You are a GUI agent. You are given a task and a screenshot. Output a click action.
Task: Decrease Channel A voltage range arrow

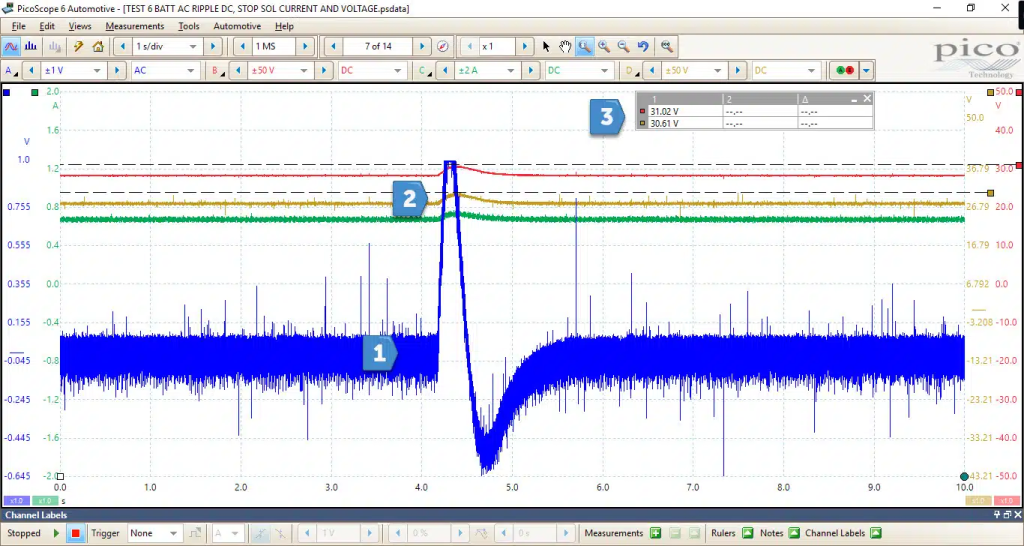(x=31, y=71)
